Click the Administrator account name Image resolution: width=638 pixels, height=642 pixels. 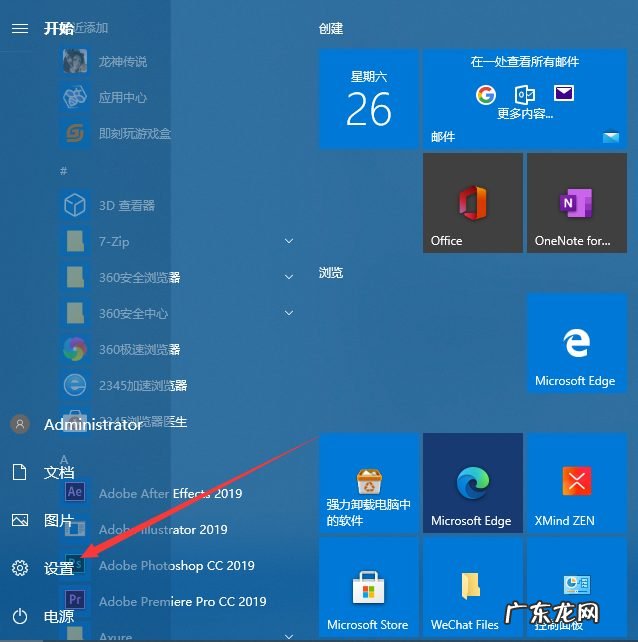coord(93,425)
